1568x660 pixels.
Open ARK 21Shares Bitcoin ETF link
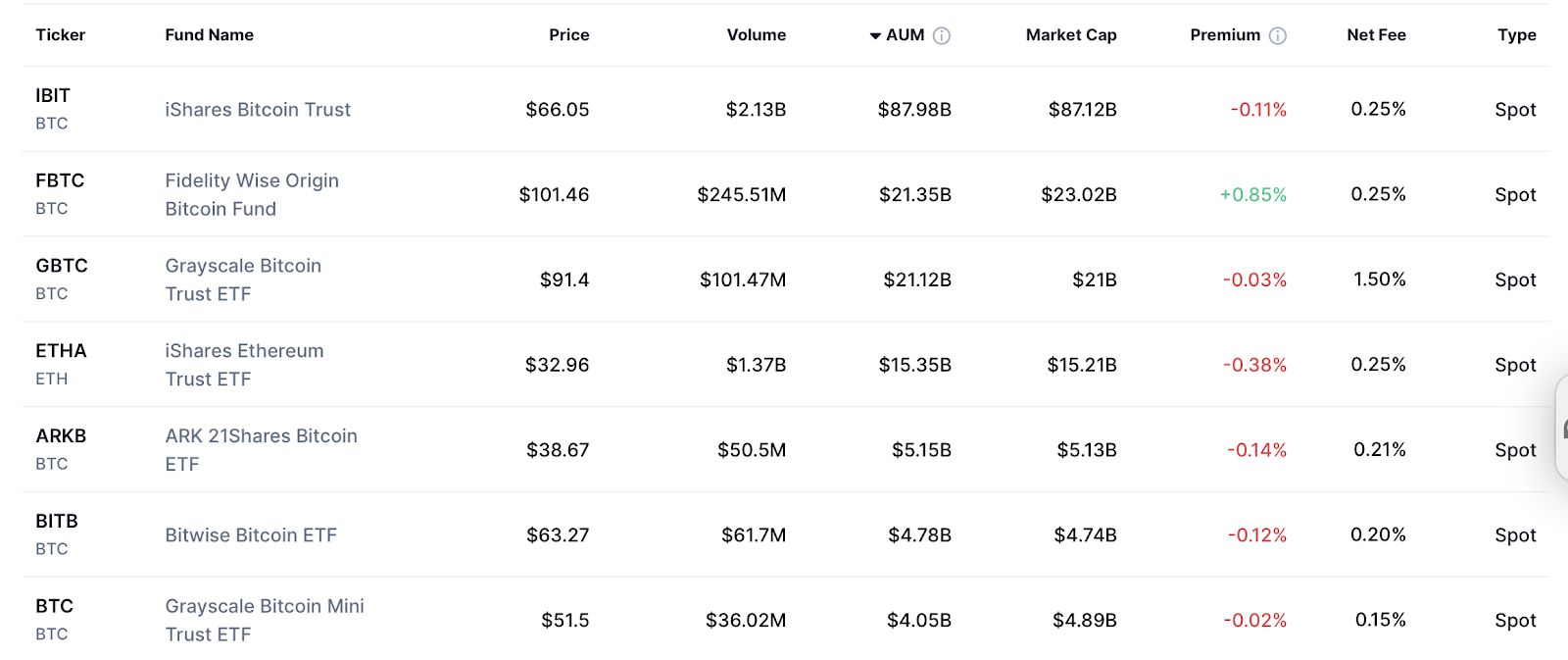(x=261, y=450)
